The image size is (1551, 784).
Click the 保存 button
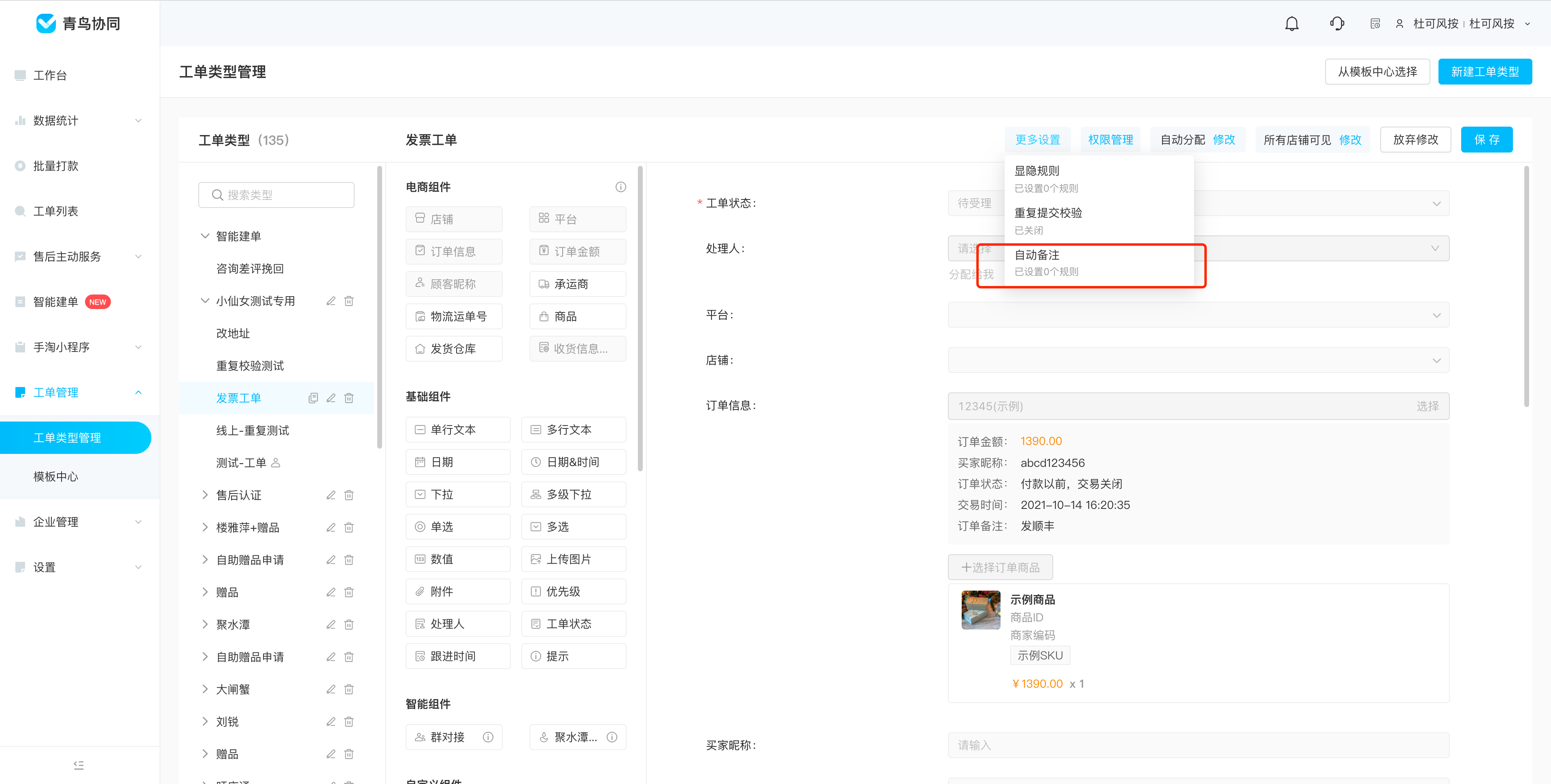(x=1487, y=140)
